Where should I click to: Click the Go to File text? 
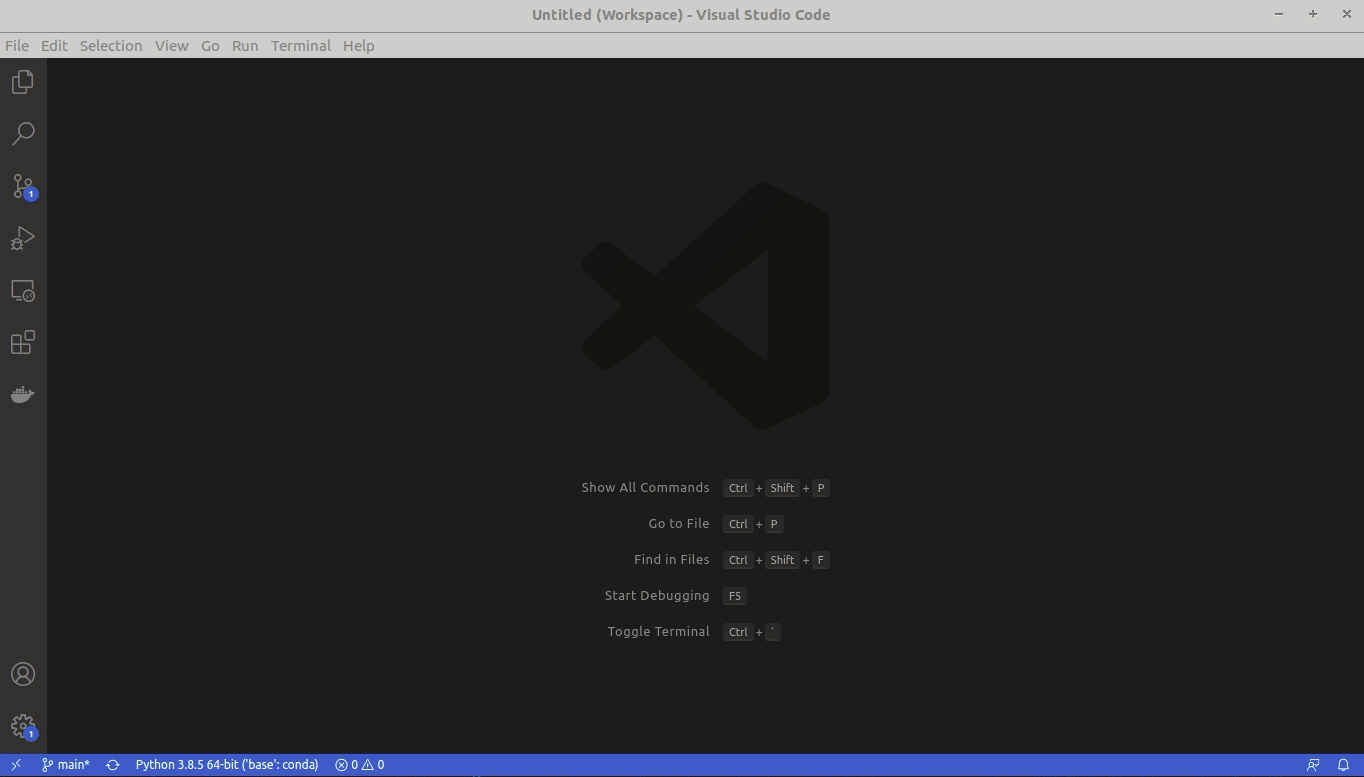[x=679, y=524]
